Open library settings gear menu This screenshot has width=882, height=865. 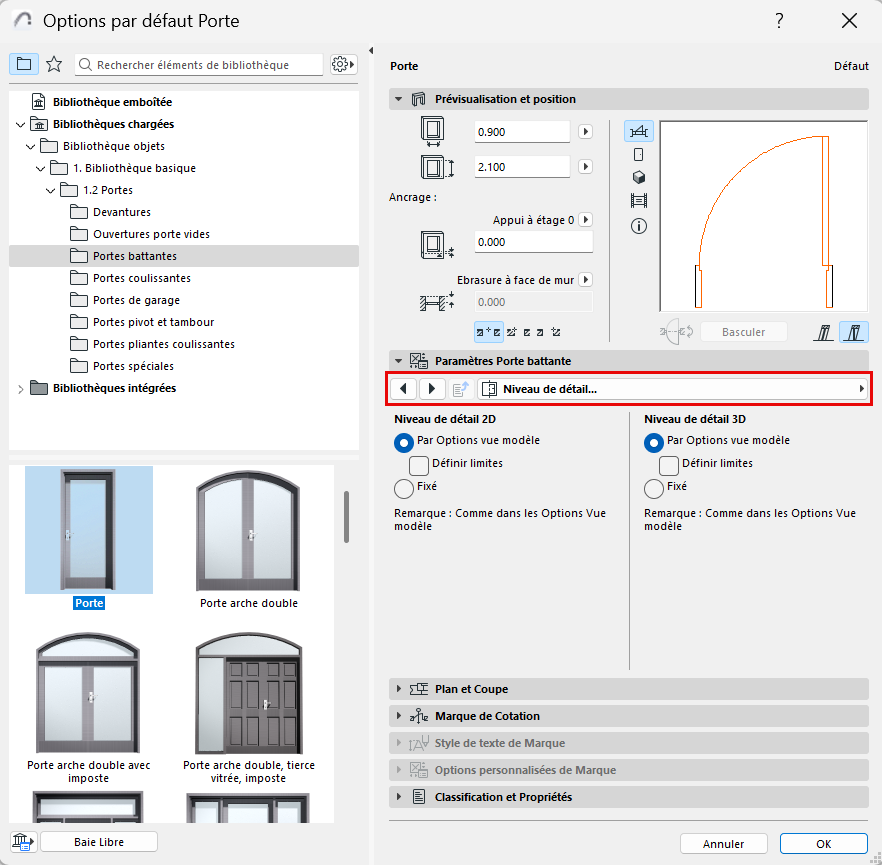point(343,64)
